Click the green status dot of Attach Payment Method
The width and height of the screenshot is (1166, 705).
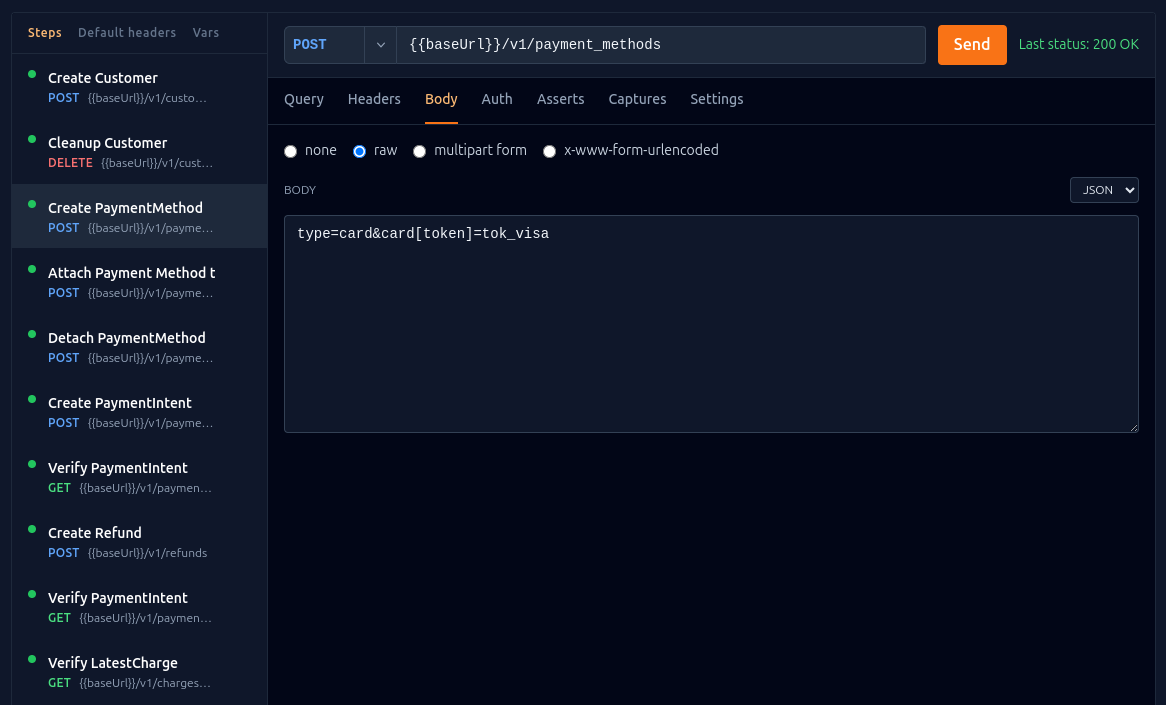[32, 269]
